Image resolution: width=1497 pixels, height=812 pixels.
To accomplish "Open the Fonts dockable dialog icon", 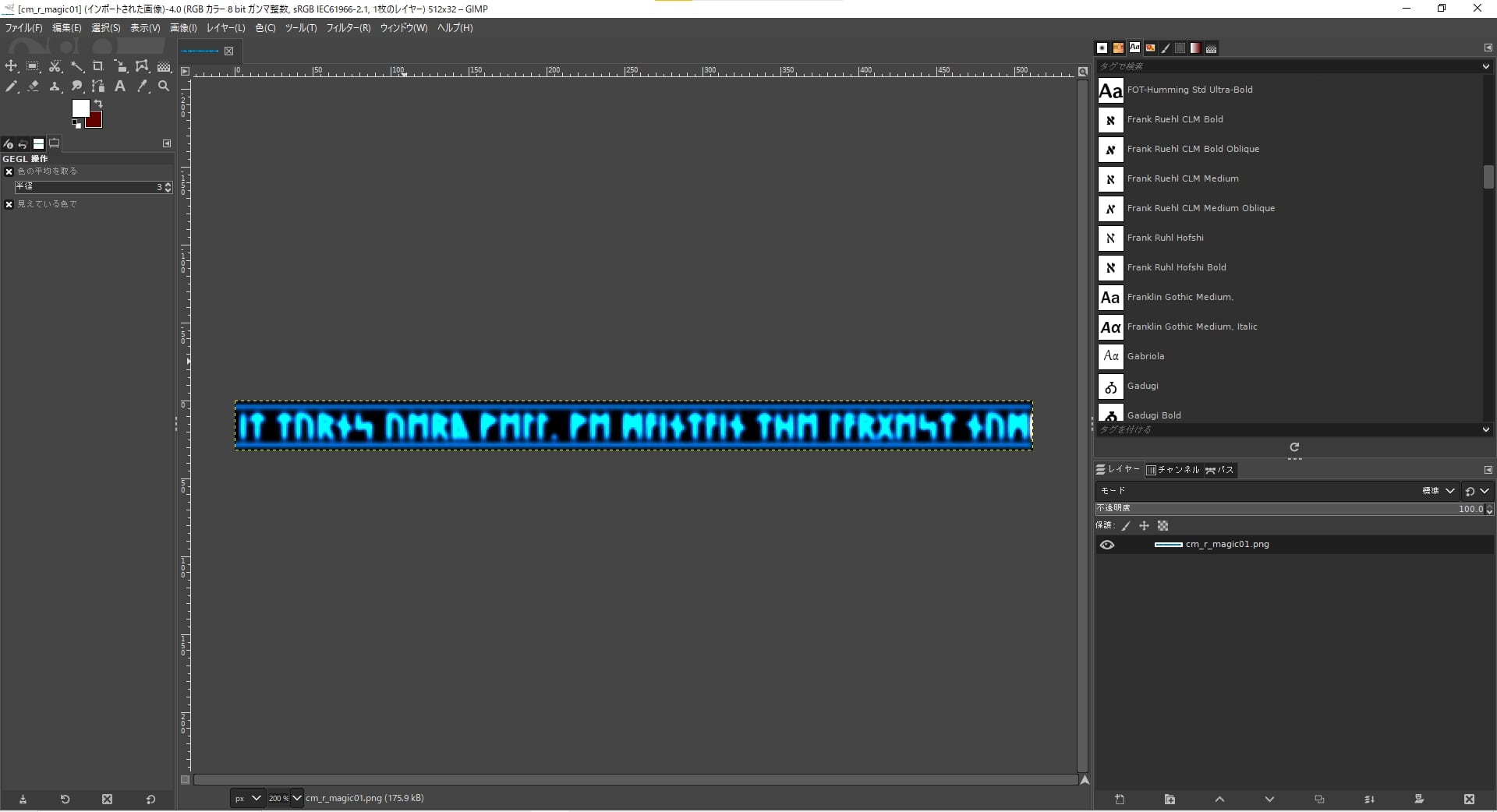I will [x=1136, y=48].
